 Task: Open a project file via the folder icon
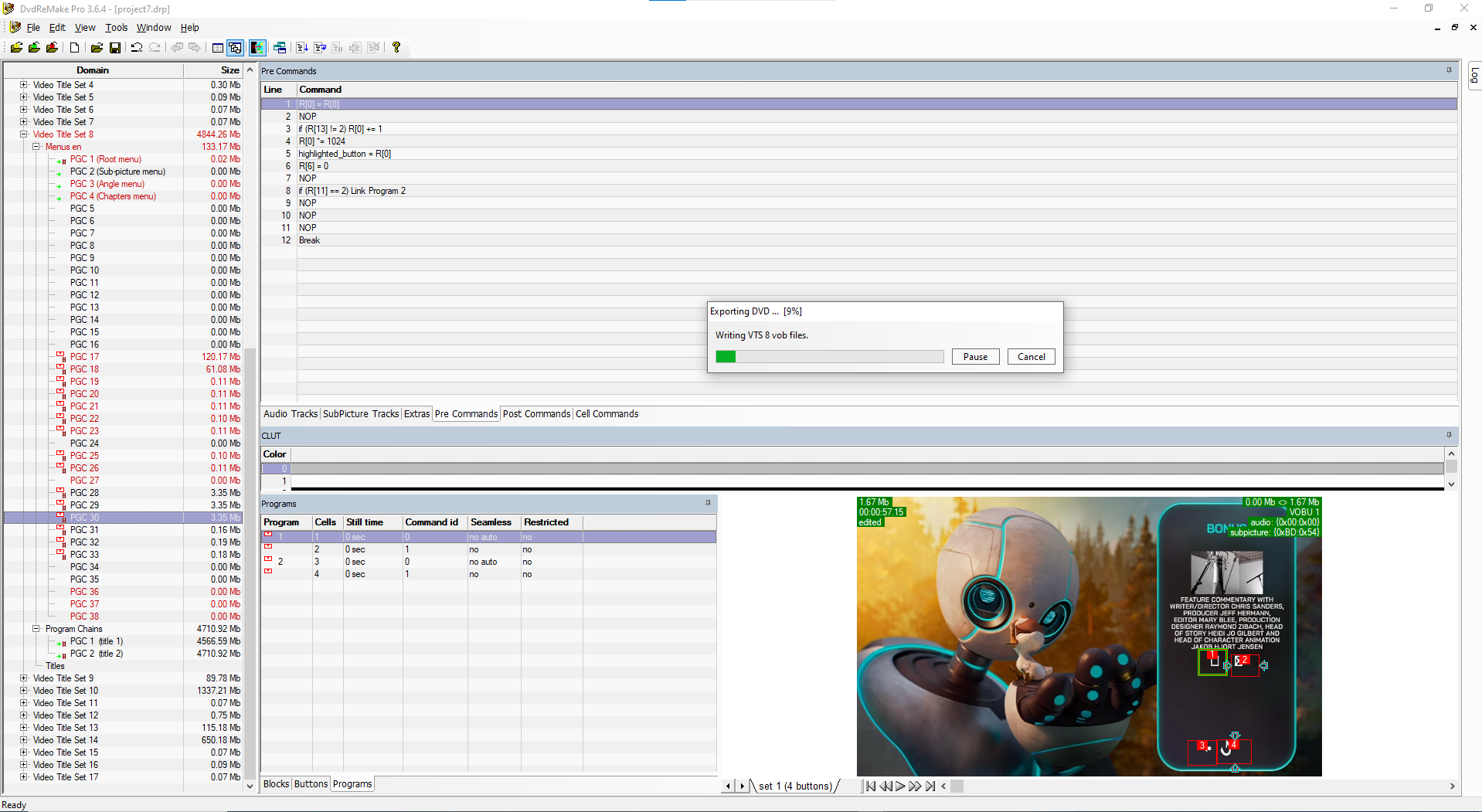97,48
